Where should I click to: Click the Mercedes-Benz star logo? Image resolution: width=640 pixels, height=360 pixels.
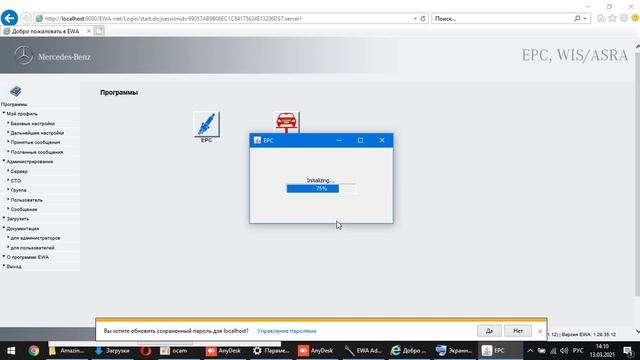pos(24,55)
